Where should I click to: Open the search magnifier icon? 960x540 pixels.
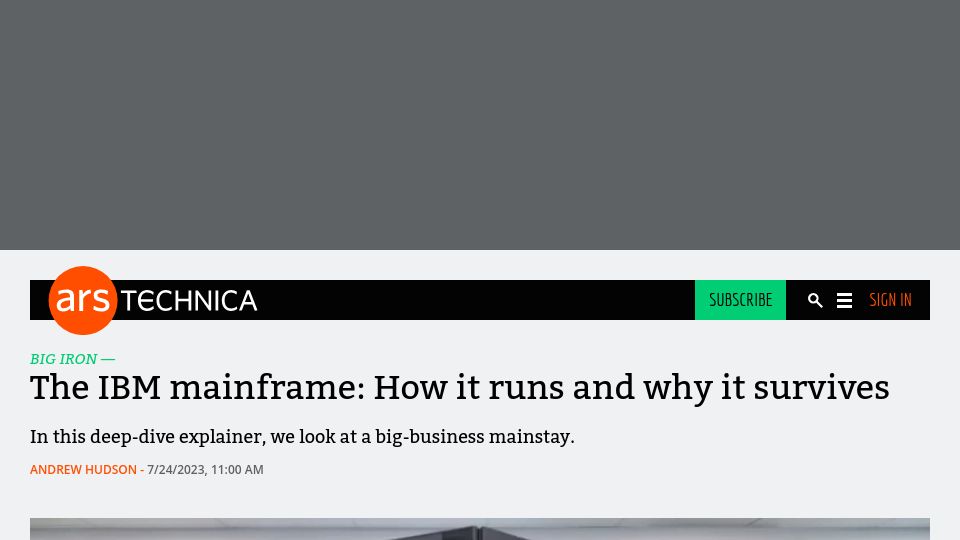point(815,300)
